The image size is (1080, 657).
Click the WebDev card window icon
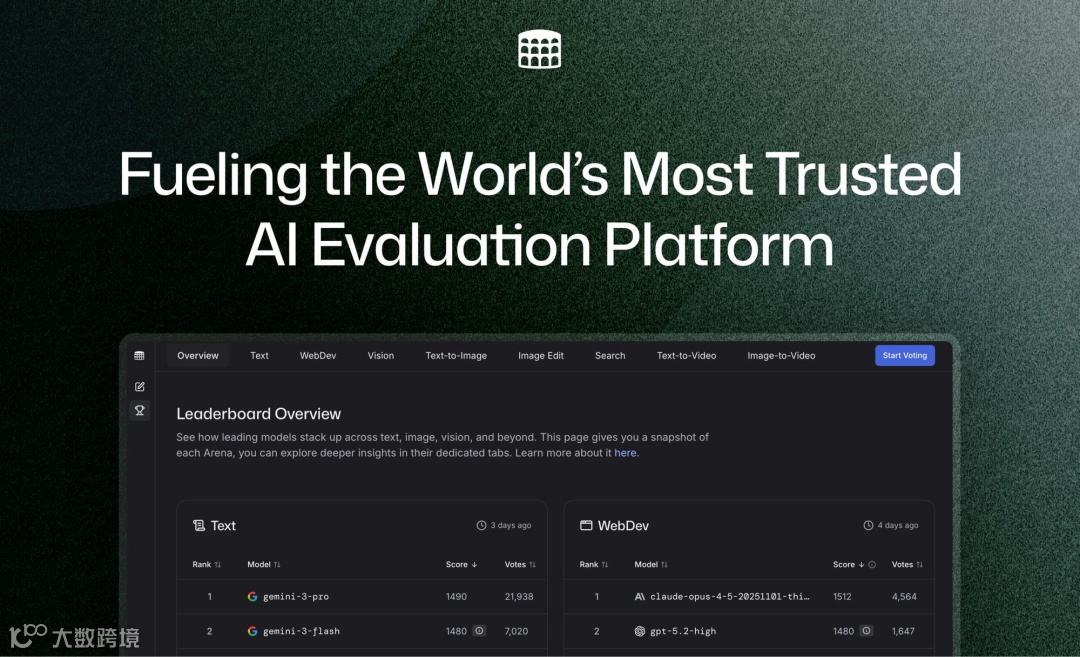[586, 525]
